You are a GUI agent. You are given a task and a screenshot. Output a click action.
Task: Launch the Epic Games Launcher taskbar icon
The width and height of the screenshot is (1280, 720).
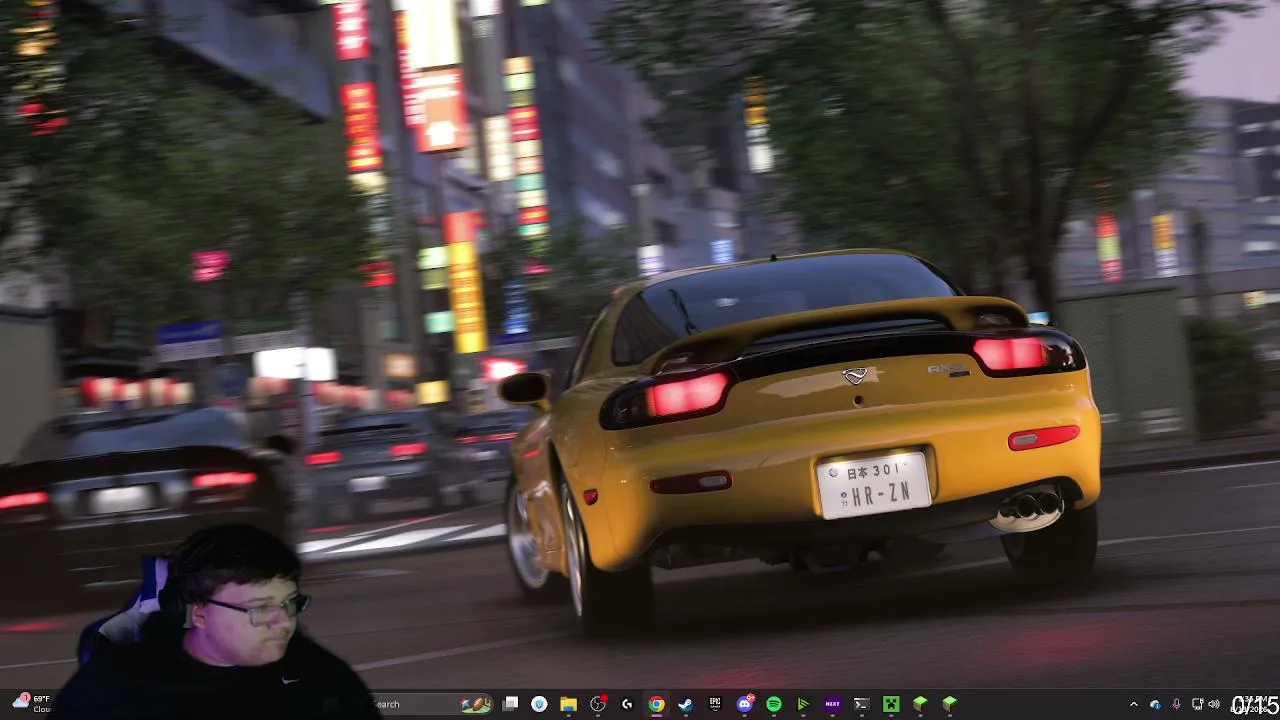[x=715, y=704]
